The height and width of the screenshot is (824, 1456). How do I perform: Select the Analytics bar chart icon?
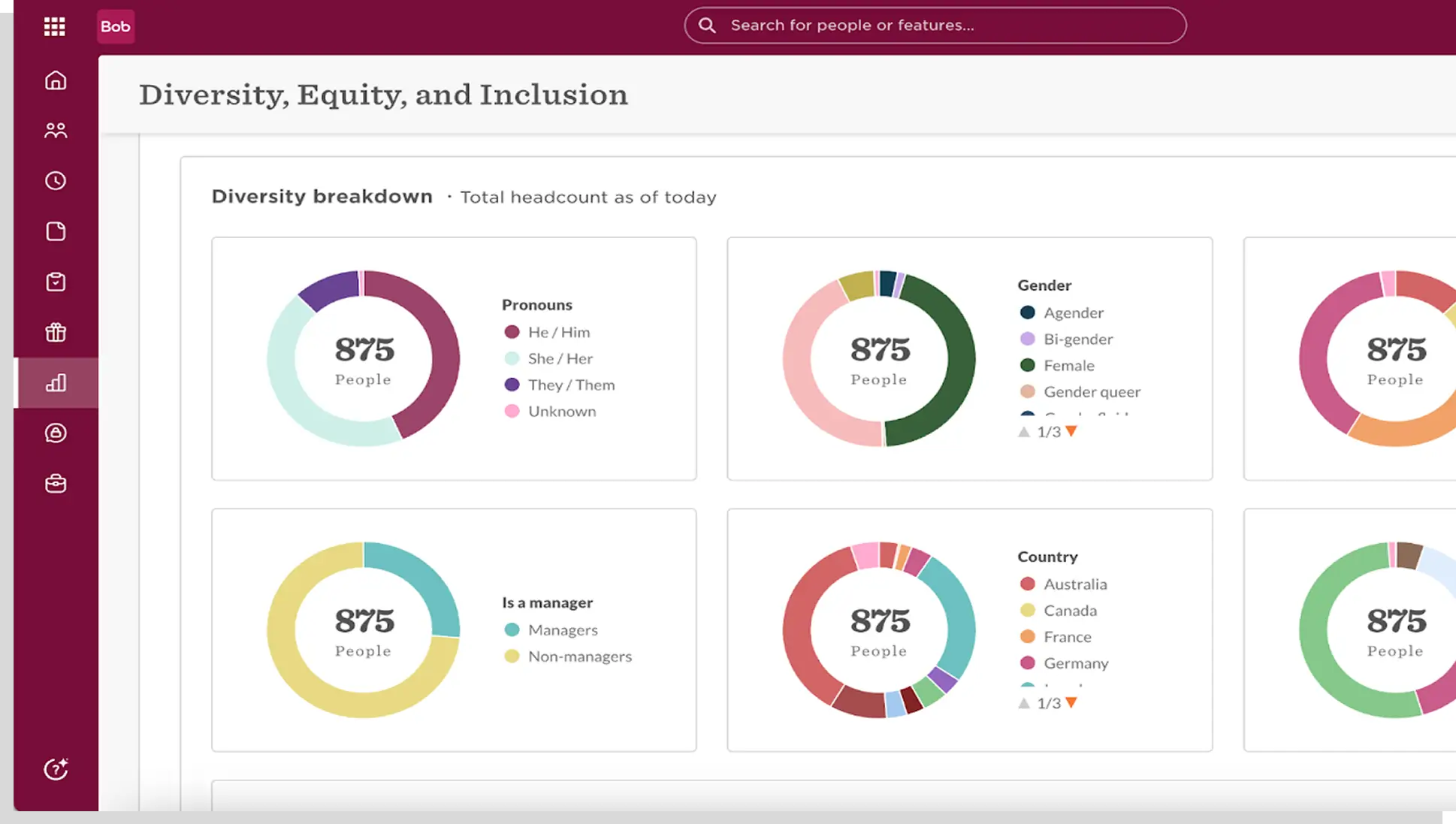tap(56, 383)
